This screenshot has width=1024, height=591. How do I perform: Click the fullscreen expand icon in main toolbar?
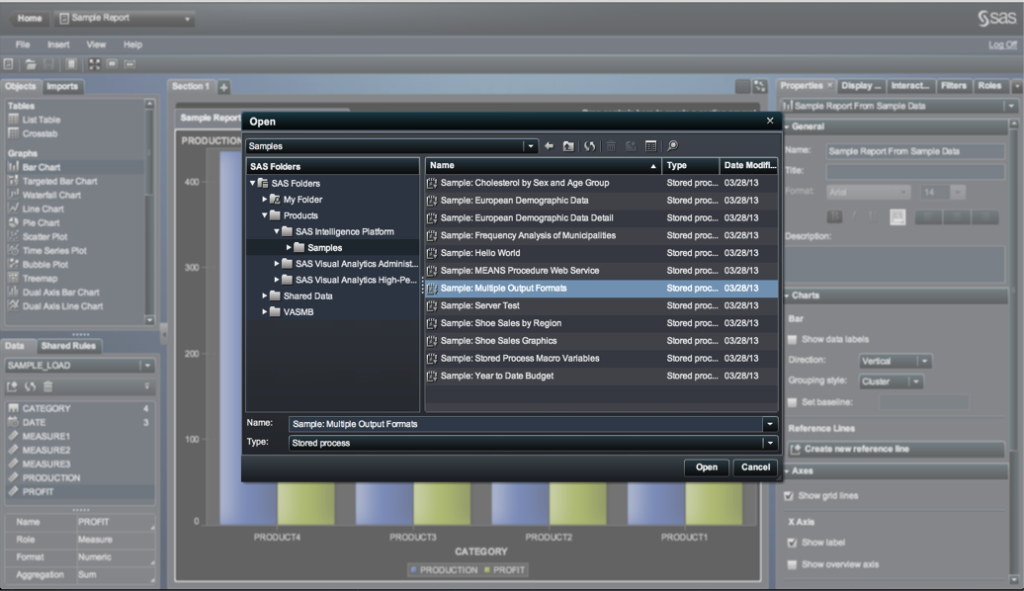pyautogui.click(x=94, y=64)
